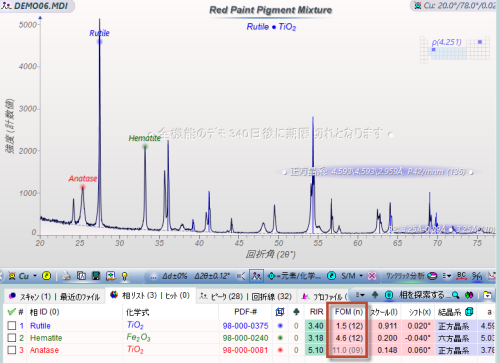Click the シフト(x) column header

click(x=420, y=312)
